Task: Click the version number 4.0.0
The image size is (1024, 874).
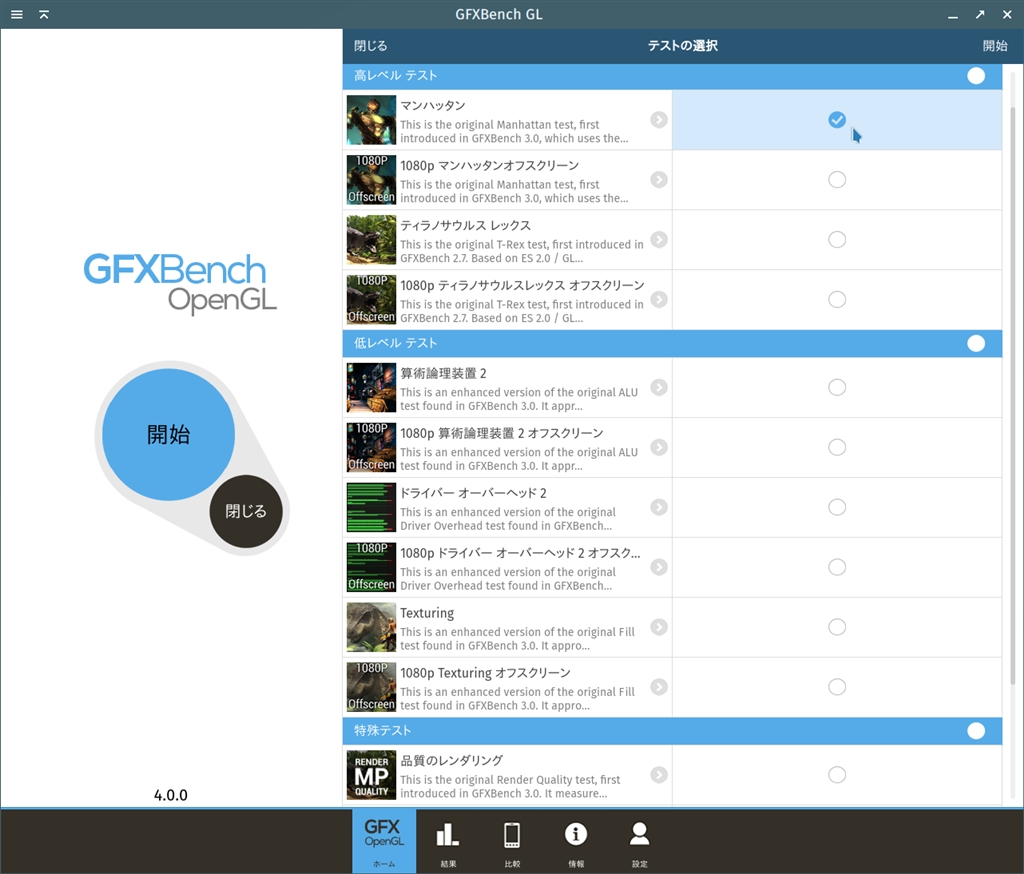Action: (x=170, y=795)
